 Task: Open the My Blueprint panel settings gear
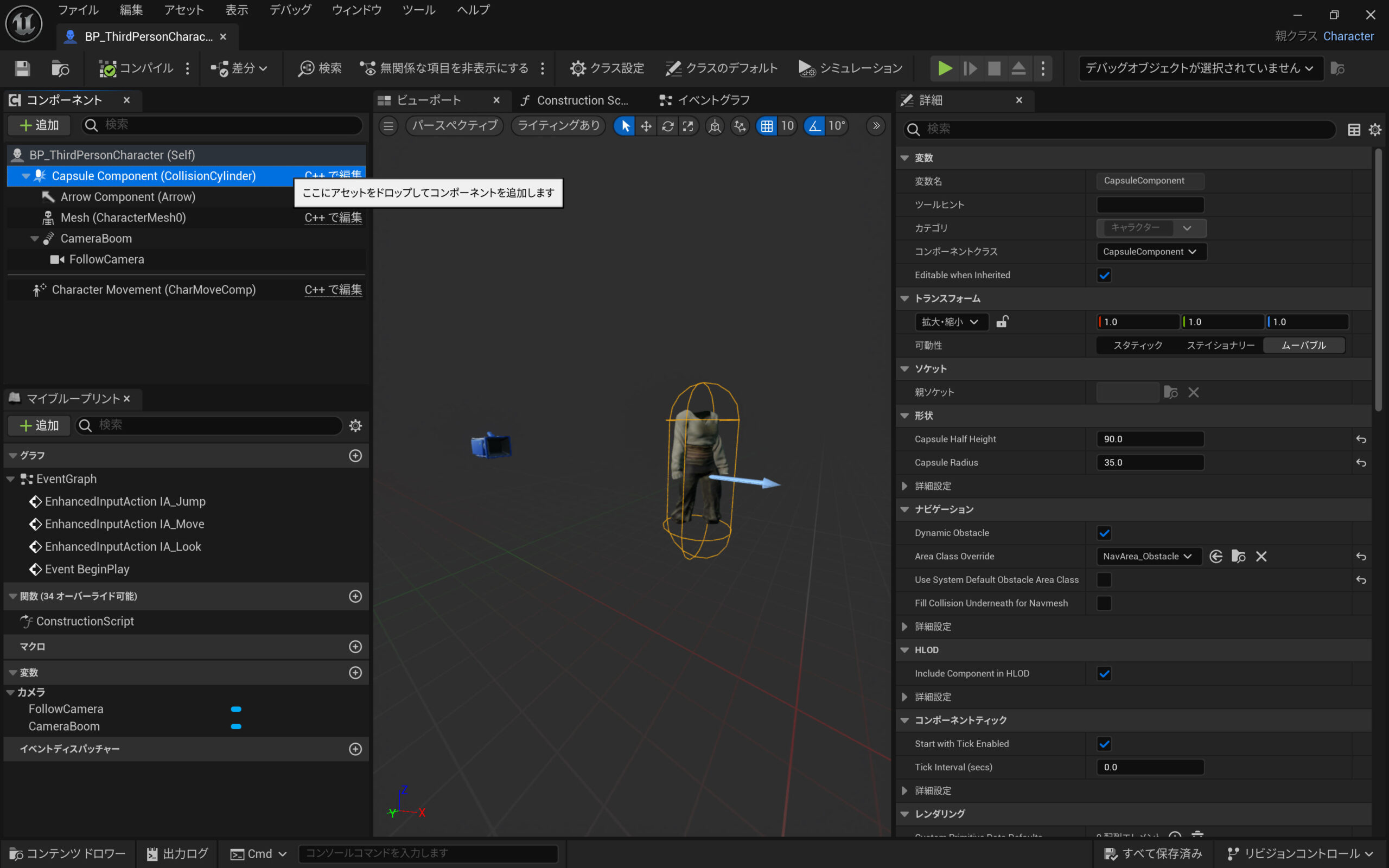click(355, 425)
